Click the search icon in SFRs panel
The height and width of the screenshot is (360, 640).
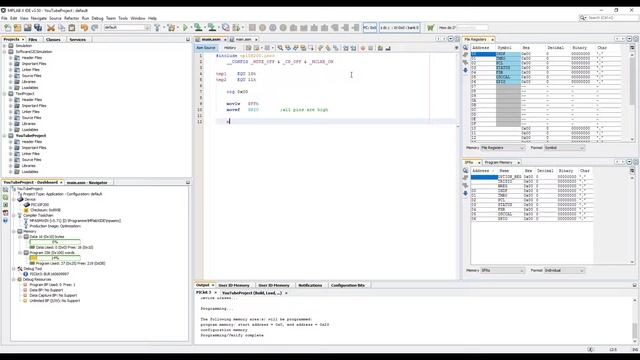[x=465, y=171]
